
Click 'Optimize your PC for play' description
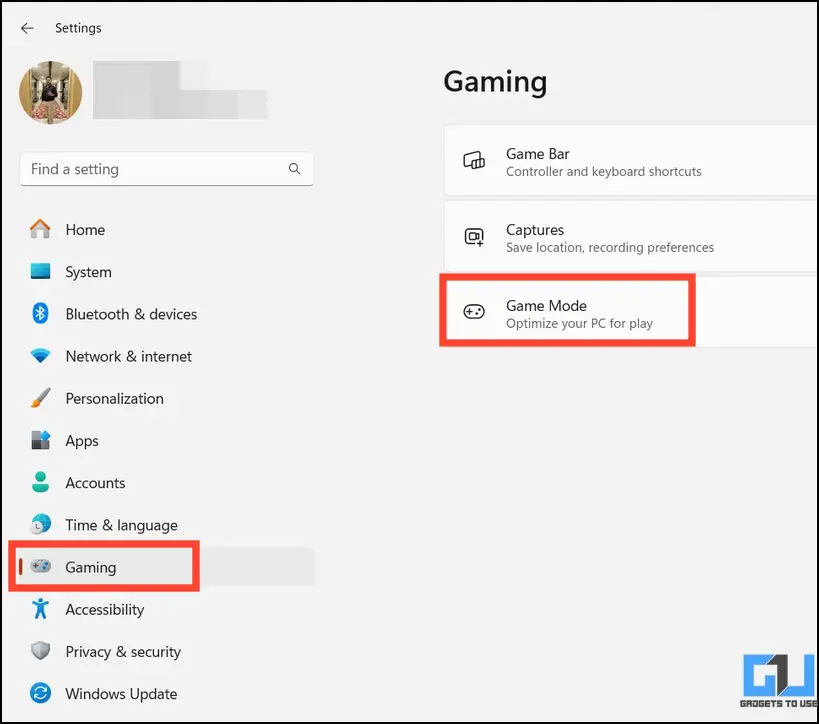click(x=579, y=323)
